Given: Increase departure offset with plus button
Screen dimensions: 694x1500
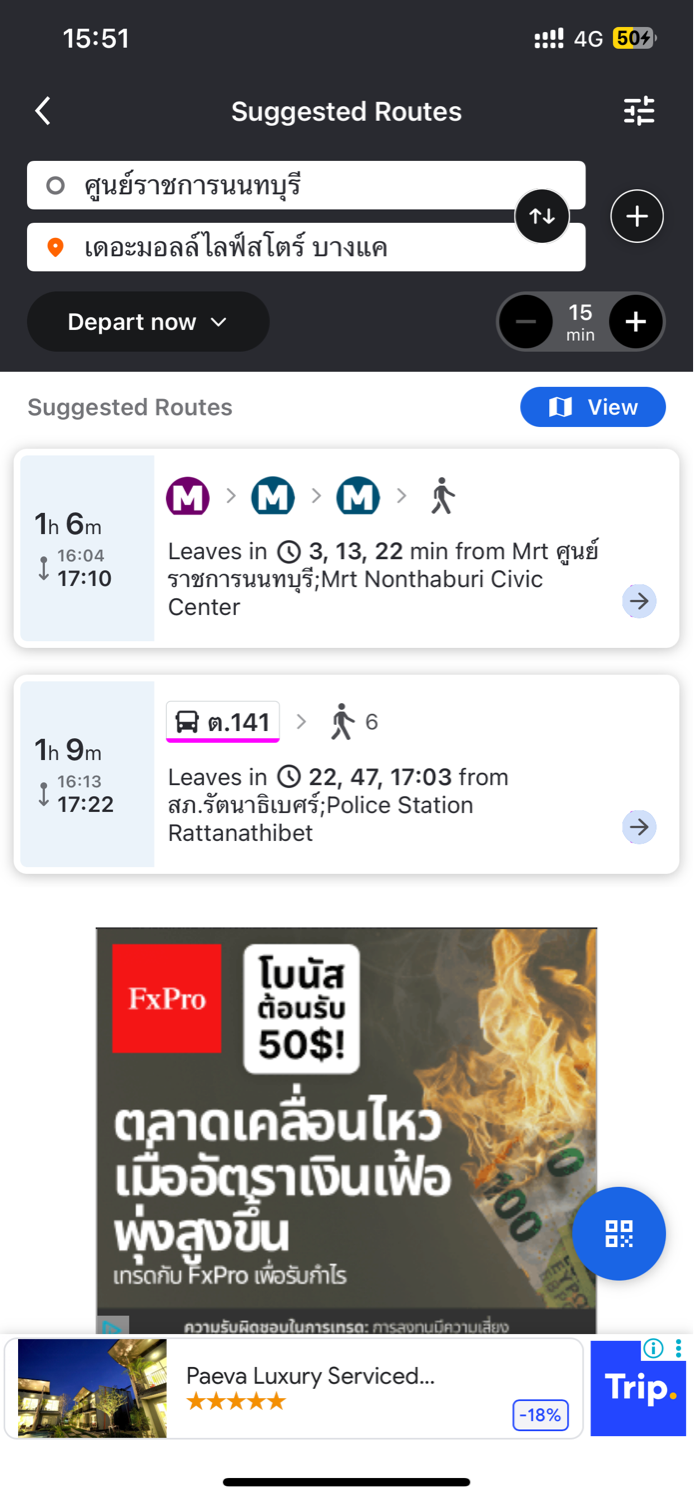Looking at the screenshot, I should coord(636,322).
